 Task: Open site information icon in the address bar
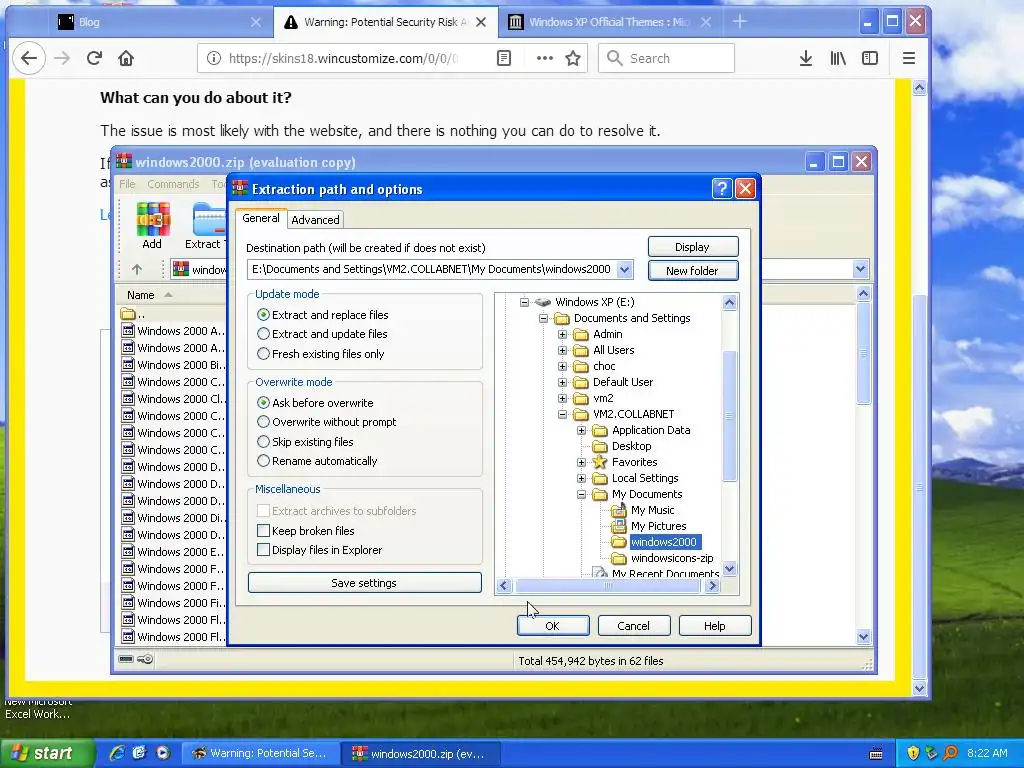(x=214, y=58)
